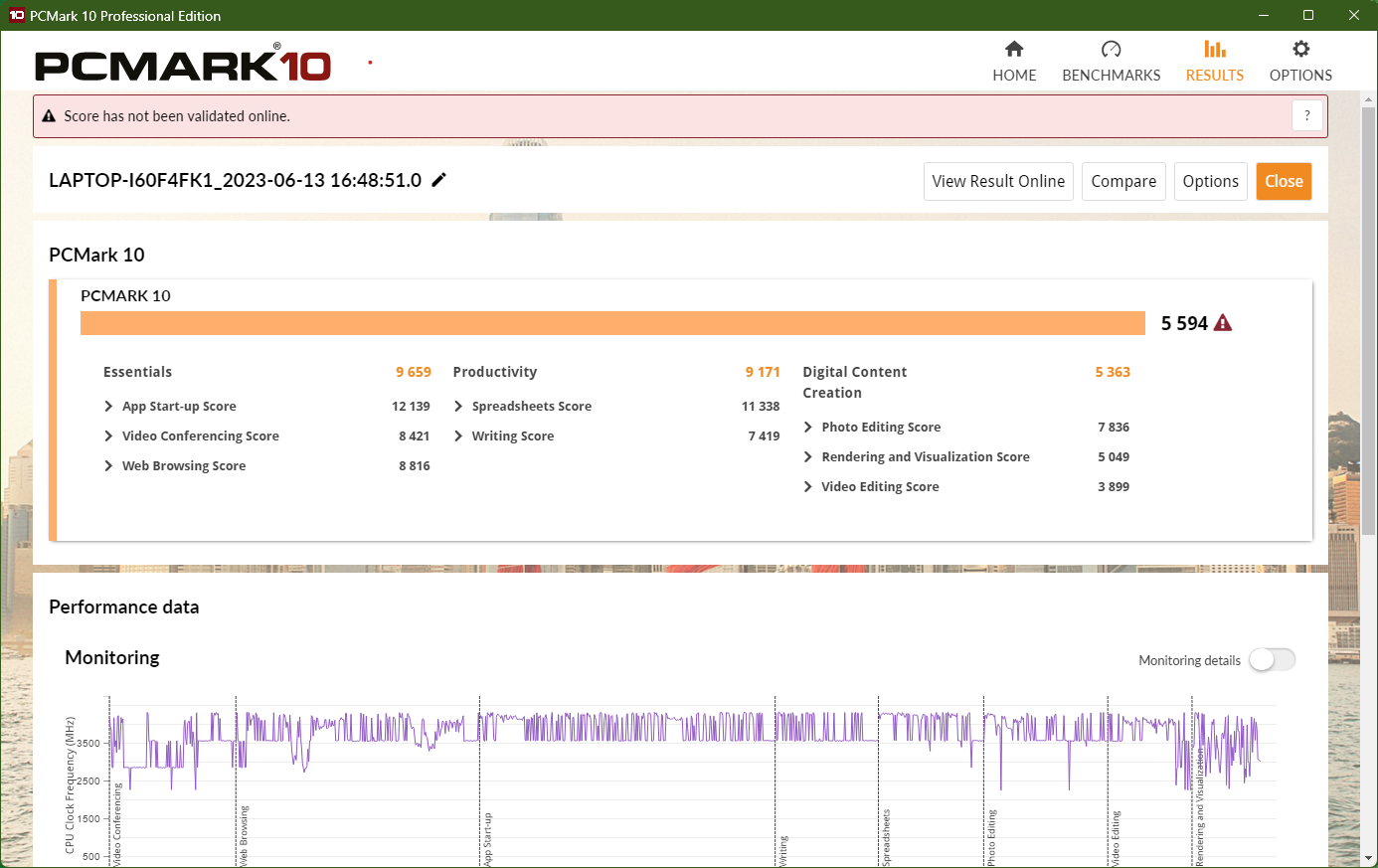Click the Digital Content Creation score 5 363

[1113, 372]
